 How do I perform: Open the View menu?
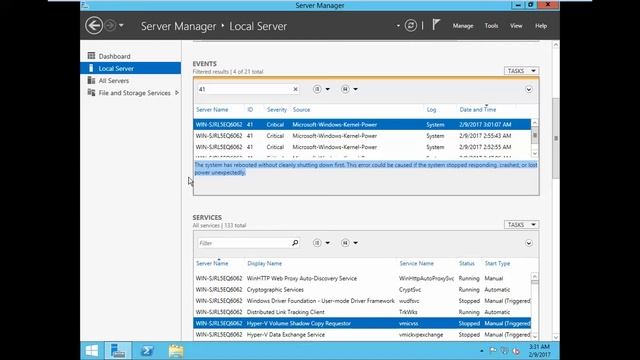click(516, 26)
